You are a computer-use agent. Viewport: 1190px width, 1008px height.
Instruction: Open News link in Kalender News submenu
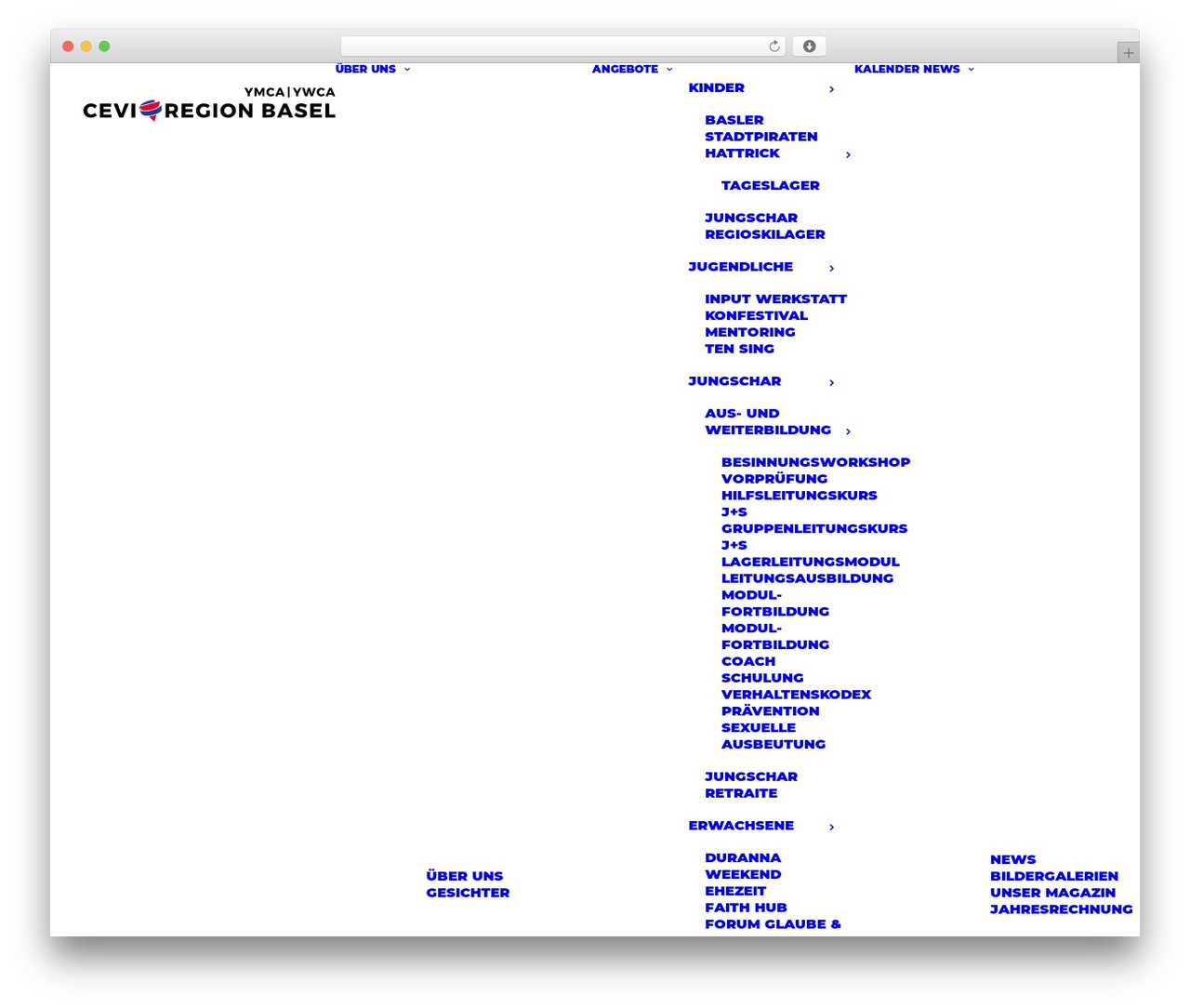[1012, 860]
